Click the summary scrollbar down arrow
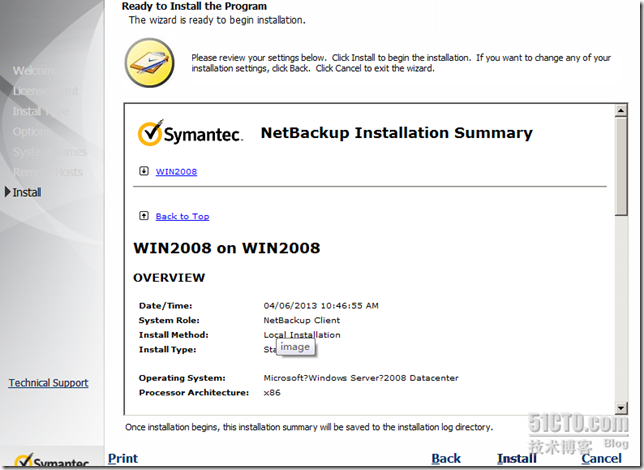 tap(621, 408)
